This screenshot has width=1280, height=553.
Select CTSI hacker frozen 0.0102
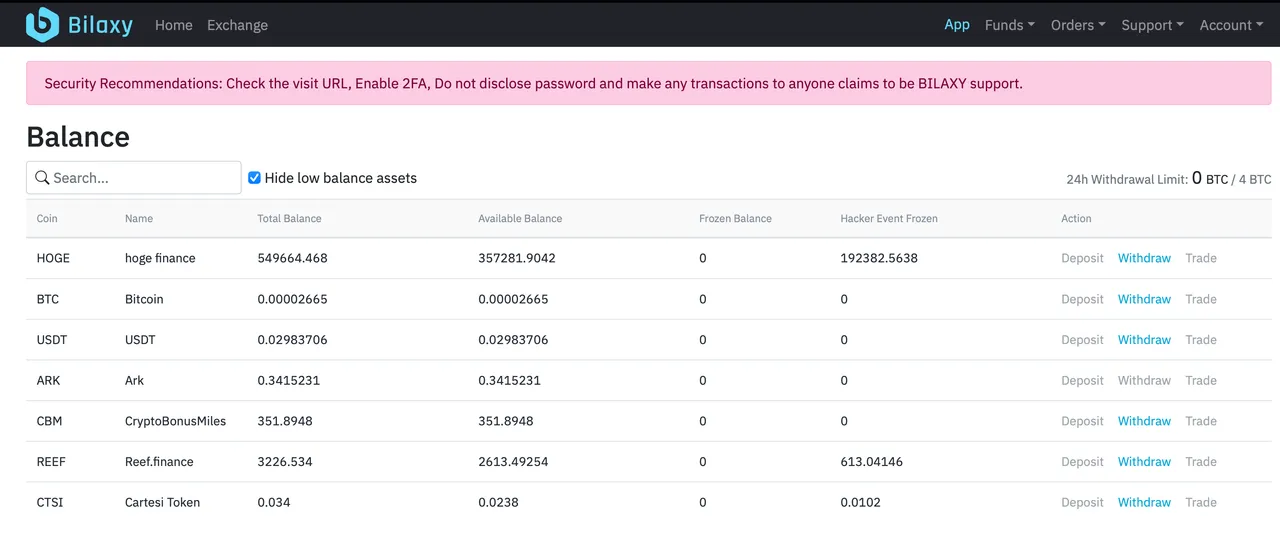point(861,502)
